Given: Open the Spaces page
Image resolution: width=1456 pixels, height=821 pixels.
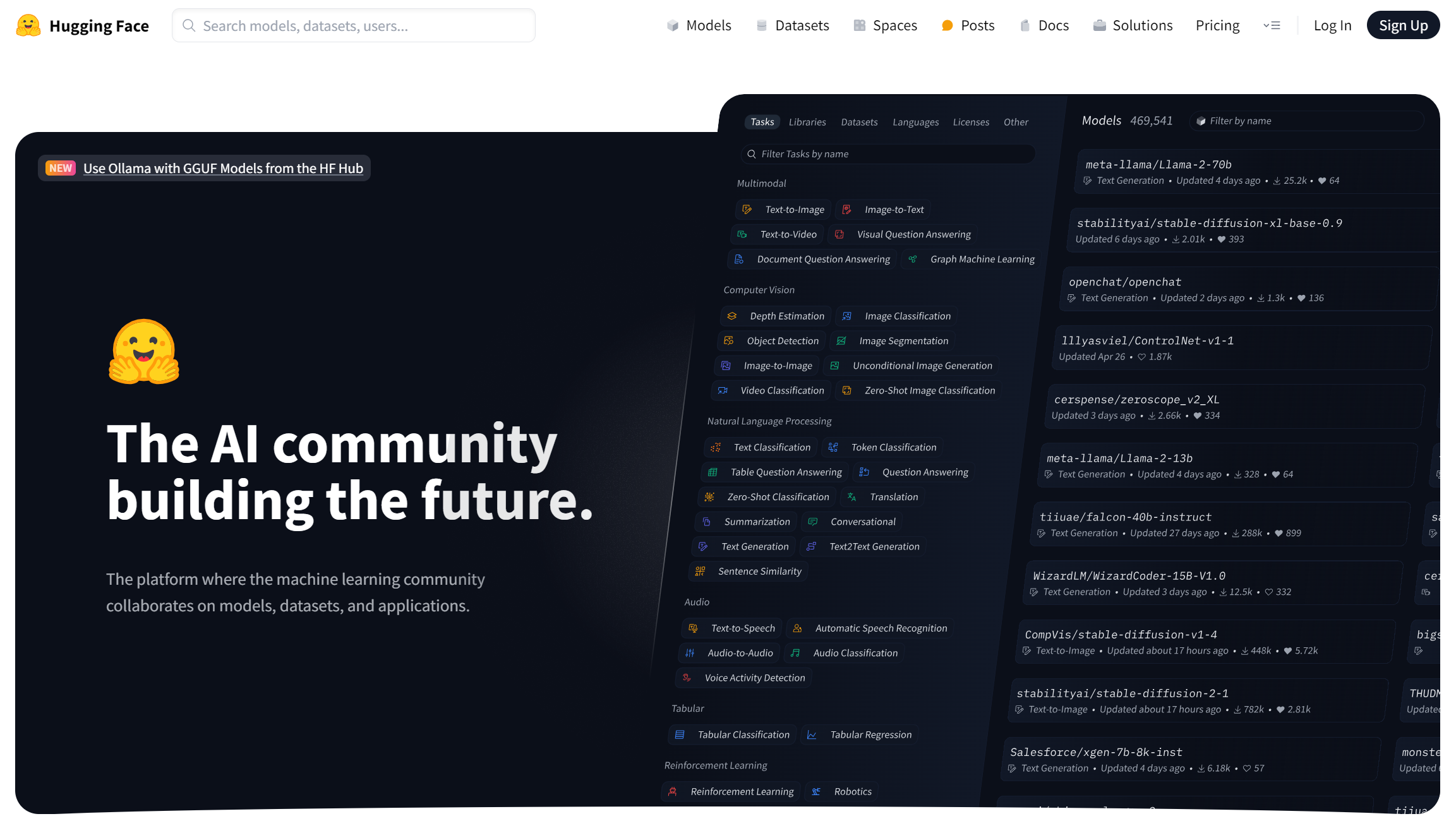Looking at the screenshot, I should 885,25.
